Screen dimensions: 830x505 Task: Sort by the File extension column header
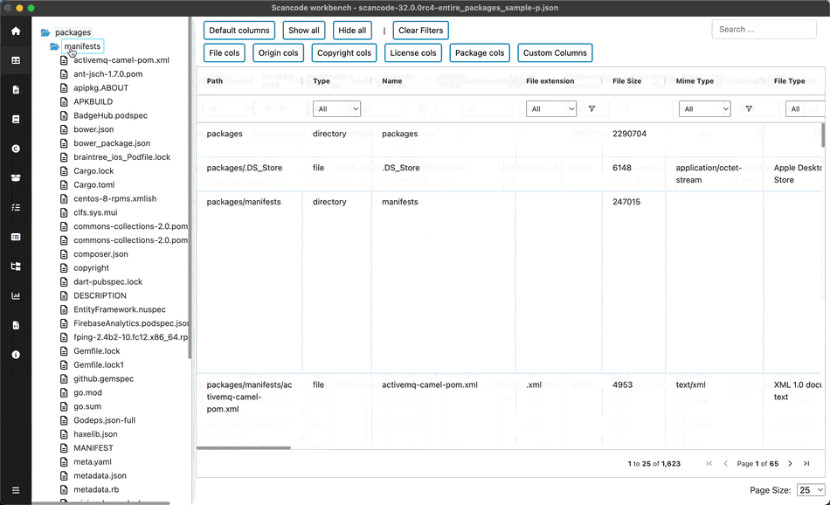click(x=550, y=81)
